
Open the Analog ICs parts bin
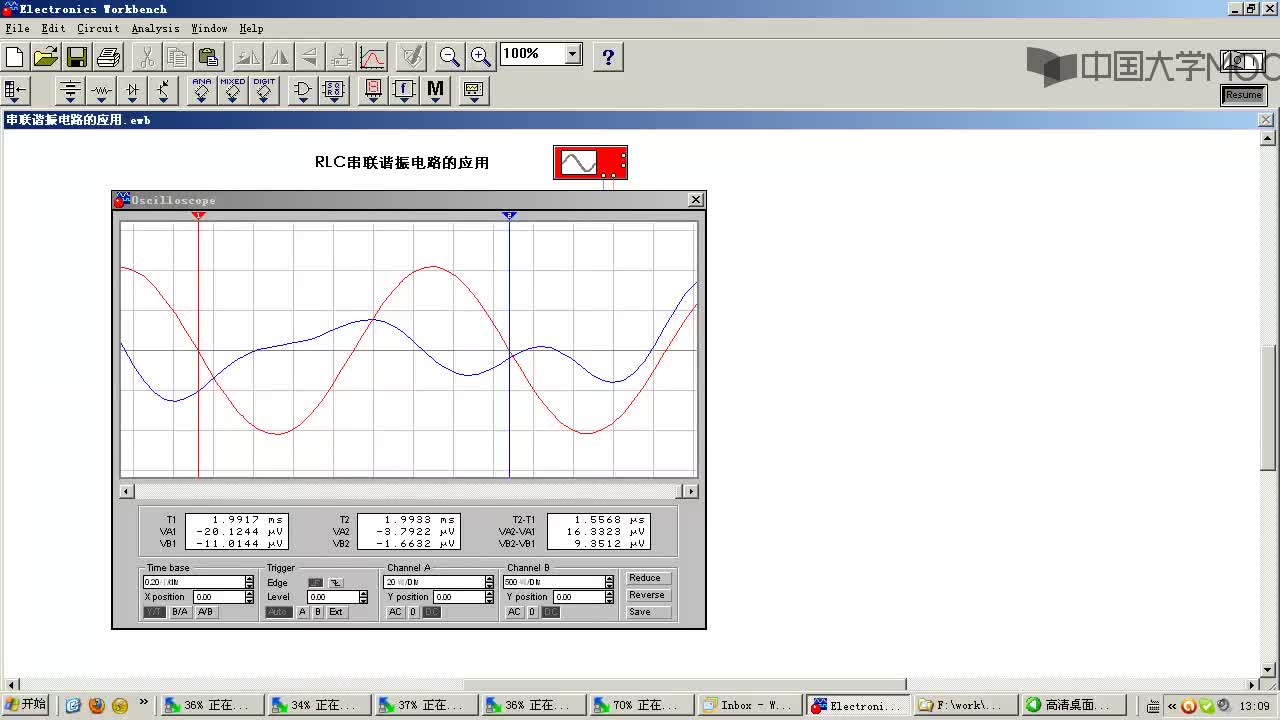tap(202, 91)
